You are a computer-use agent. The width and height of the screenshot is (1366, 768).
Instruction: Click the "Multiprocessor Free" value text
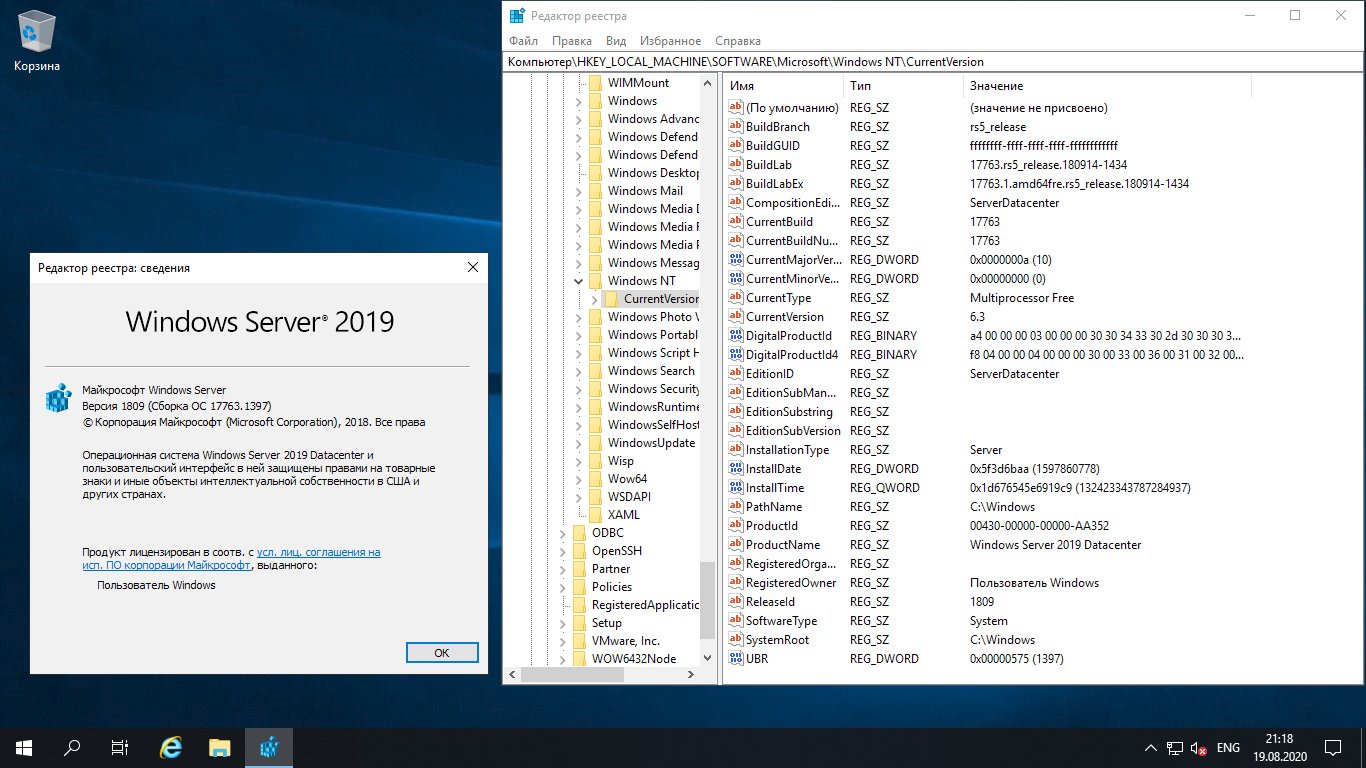pos(1022,298)
